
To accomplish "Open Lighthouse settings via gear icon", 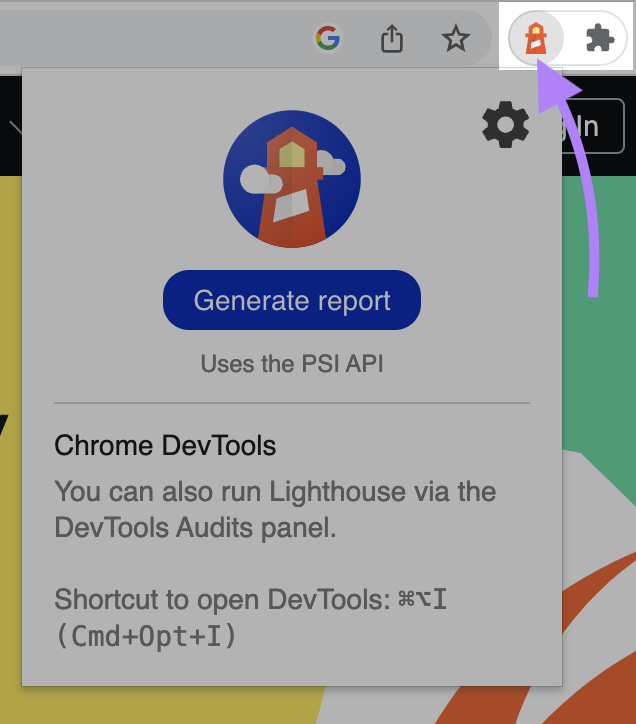I will [x=505, y=125].
